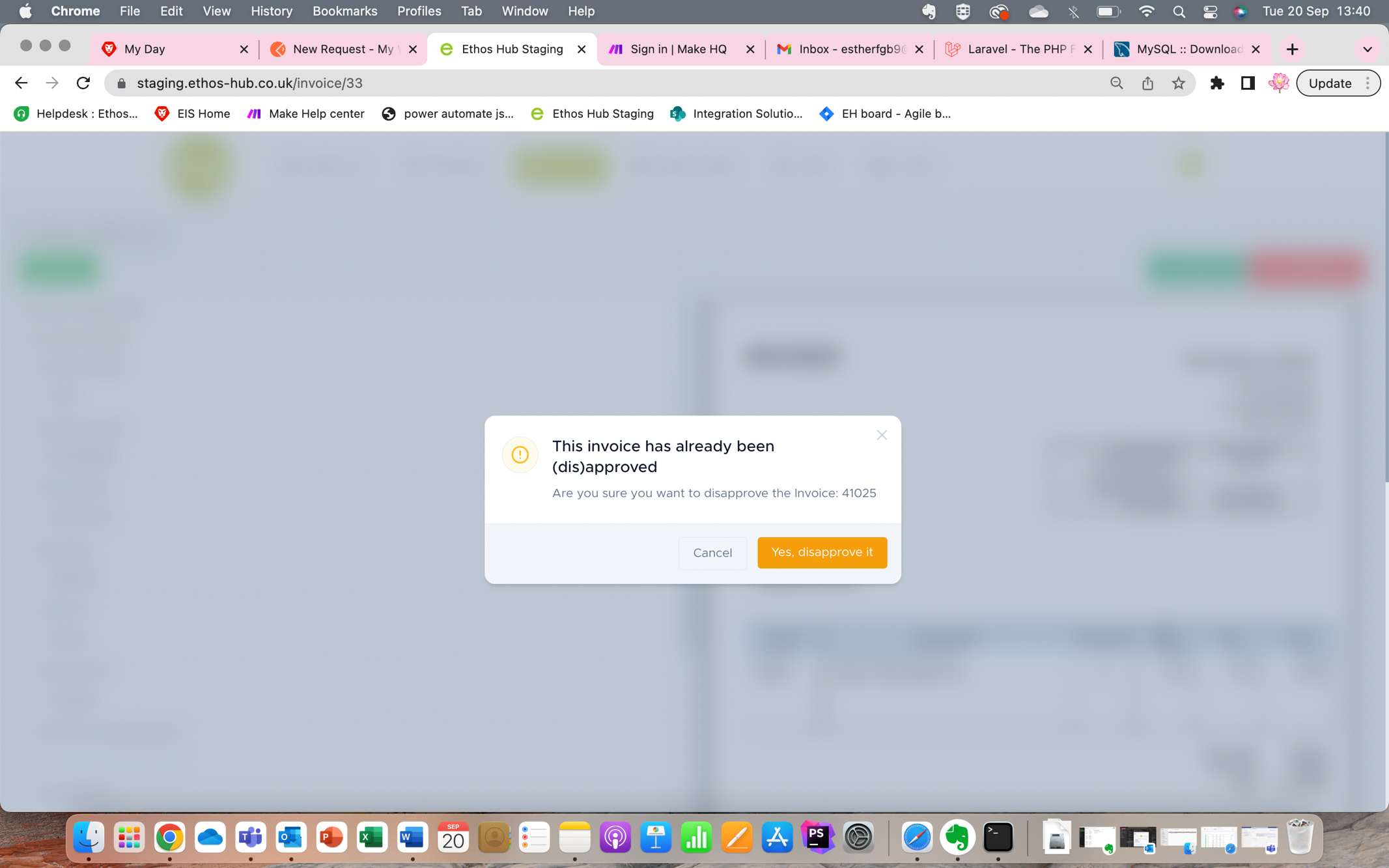1389x868 pixels.
Task: Toggle Chrome side panel icon
Action: tap(1248, 83)
